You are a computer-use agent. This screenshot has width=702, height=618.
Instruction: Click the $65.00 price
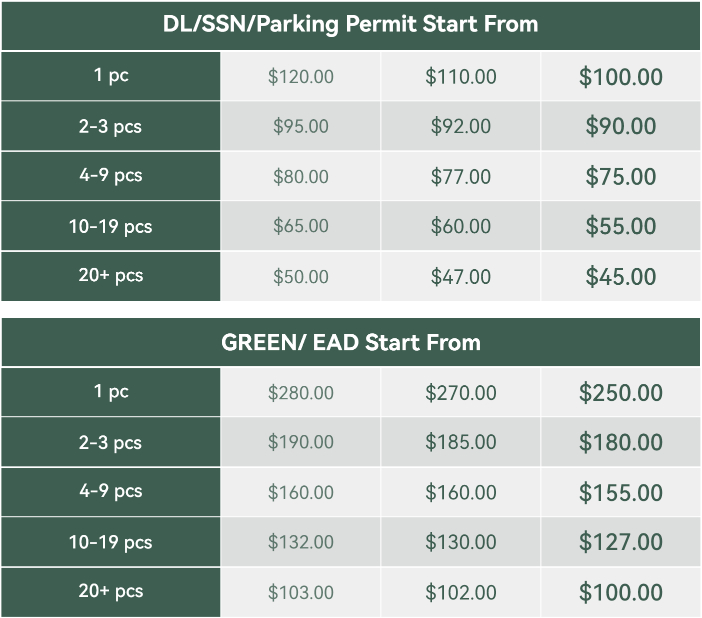pos(301,226)
